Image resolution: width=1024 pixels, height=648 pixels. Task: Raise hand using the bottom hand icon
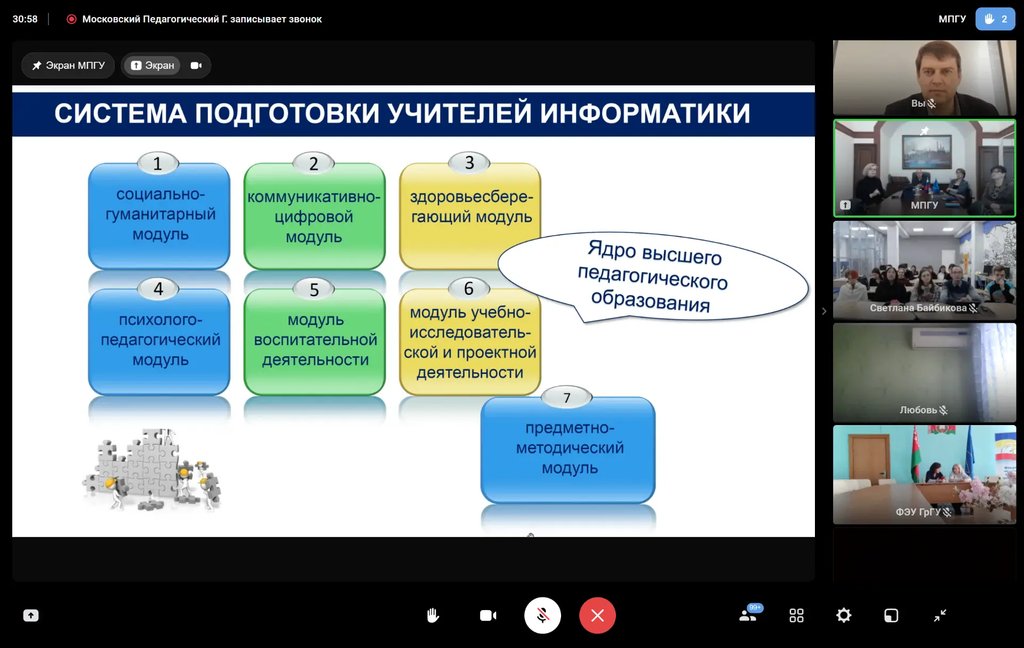click(433, 616)
